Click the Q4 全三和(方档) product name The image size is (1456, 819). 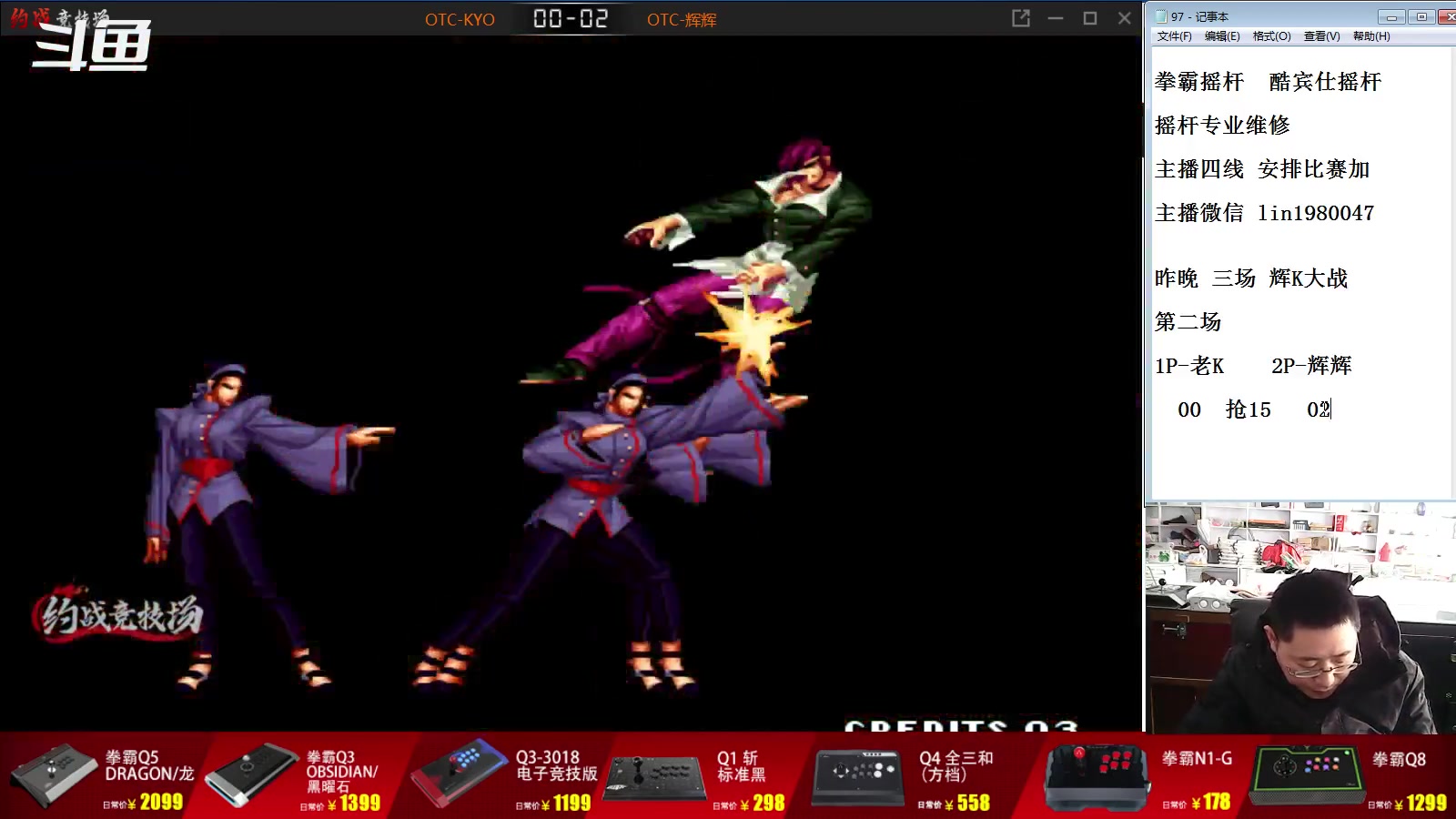click(956, 766)
